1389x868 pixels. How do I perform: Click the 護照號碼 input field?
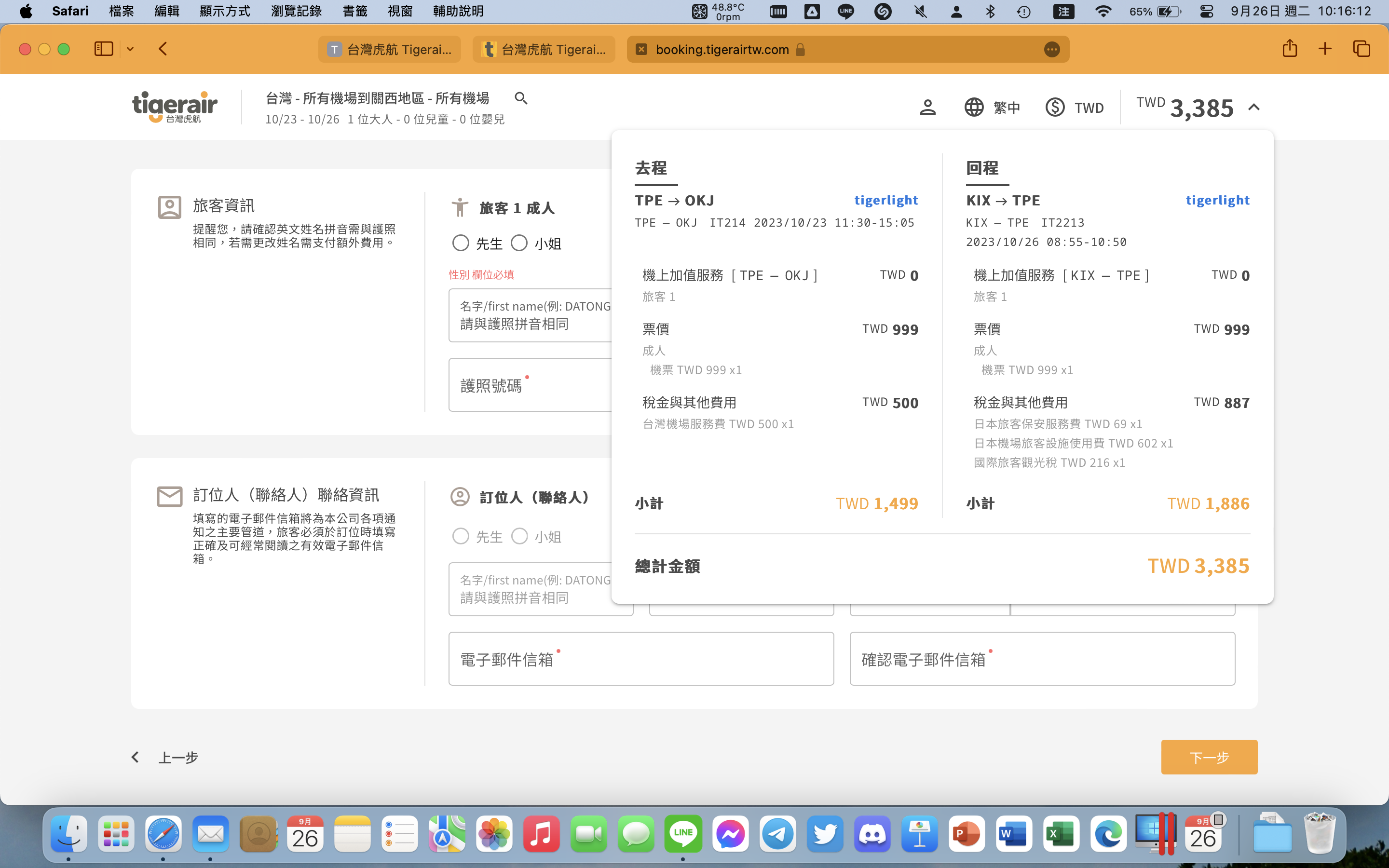(531, 385)
